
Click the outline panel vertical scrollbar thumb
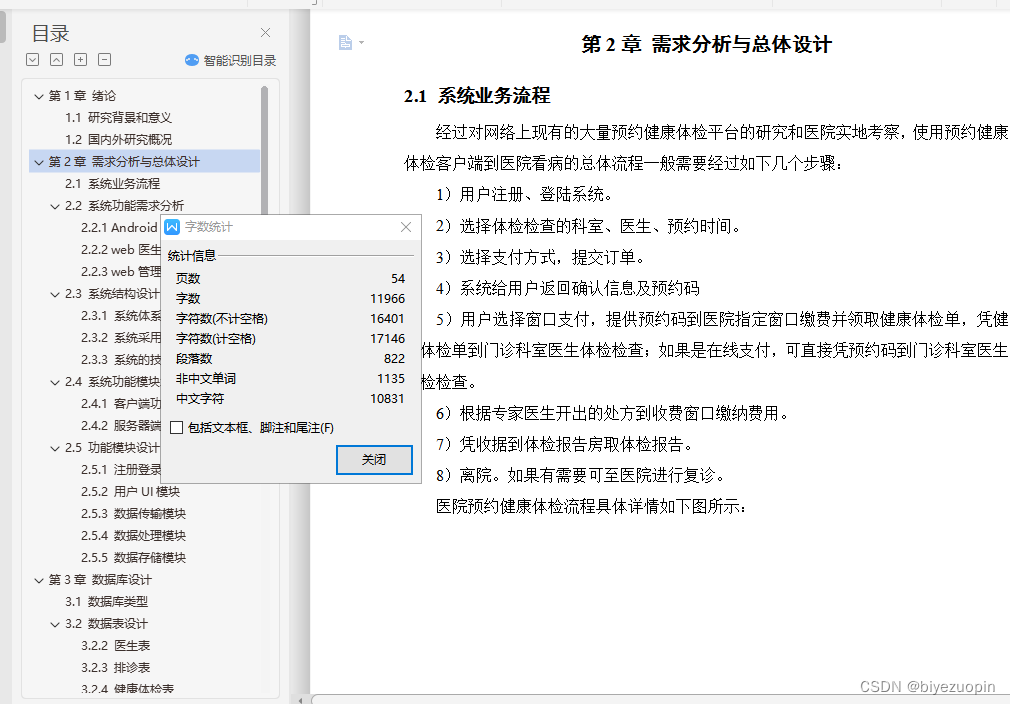[265, 149]
